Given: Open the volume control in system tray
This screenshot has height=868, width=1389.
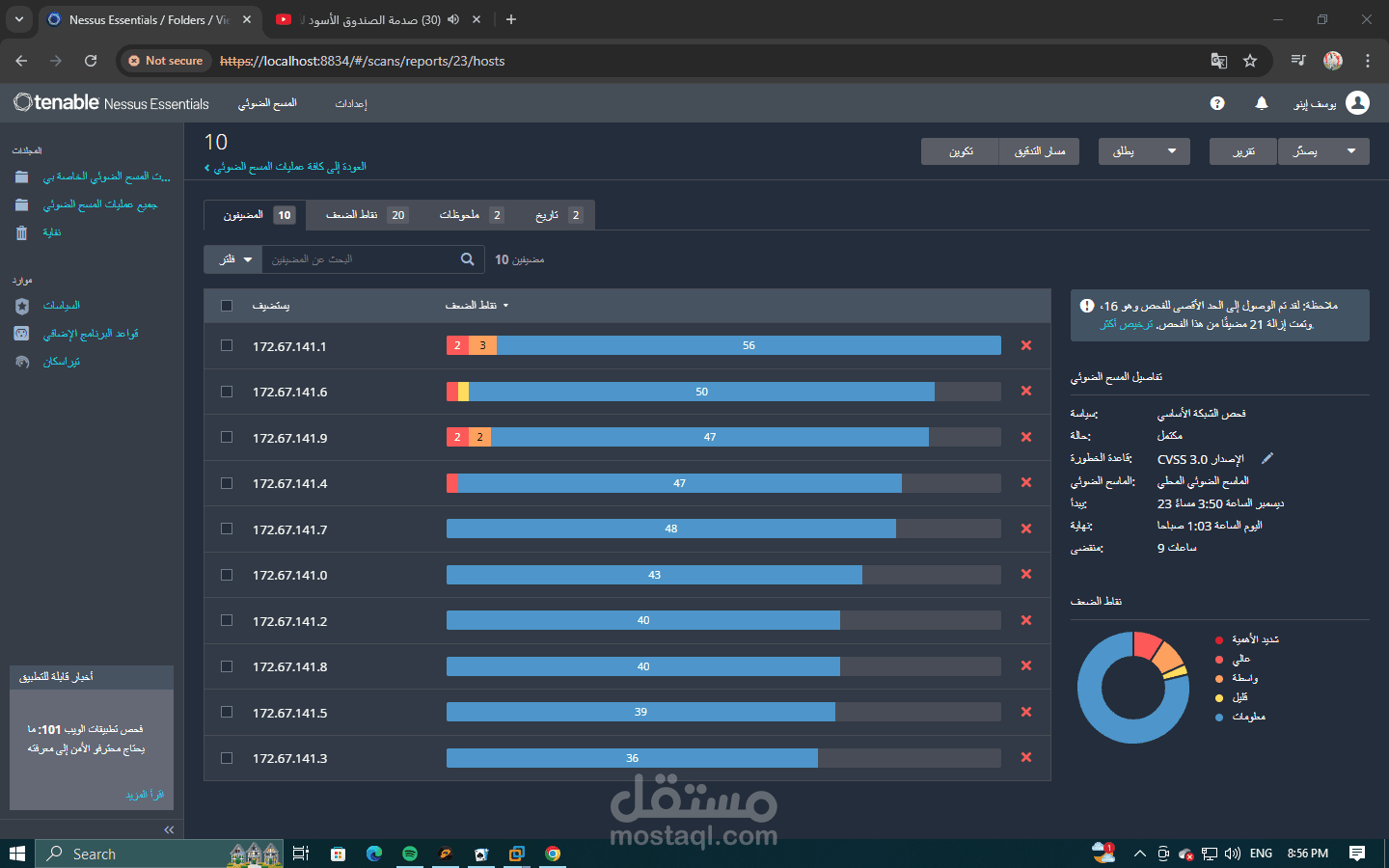Looking at the screenshot, I should (1233, 854).
